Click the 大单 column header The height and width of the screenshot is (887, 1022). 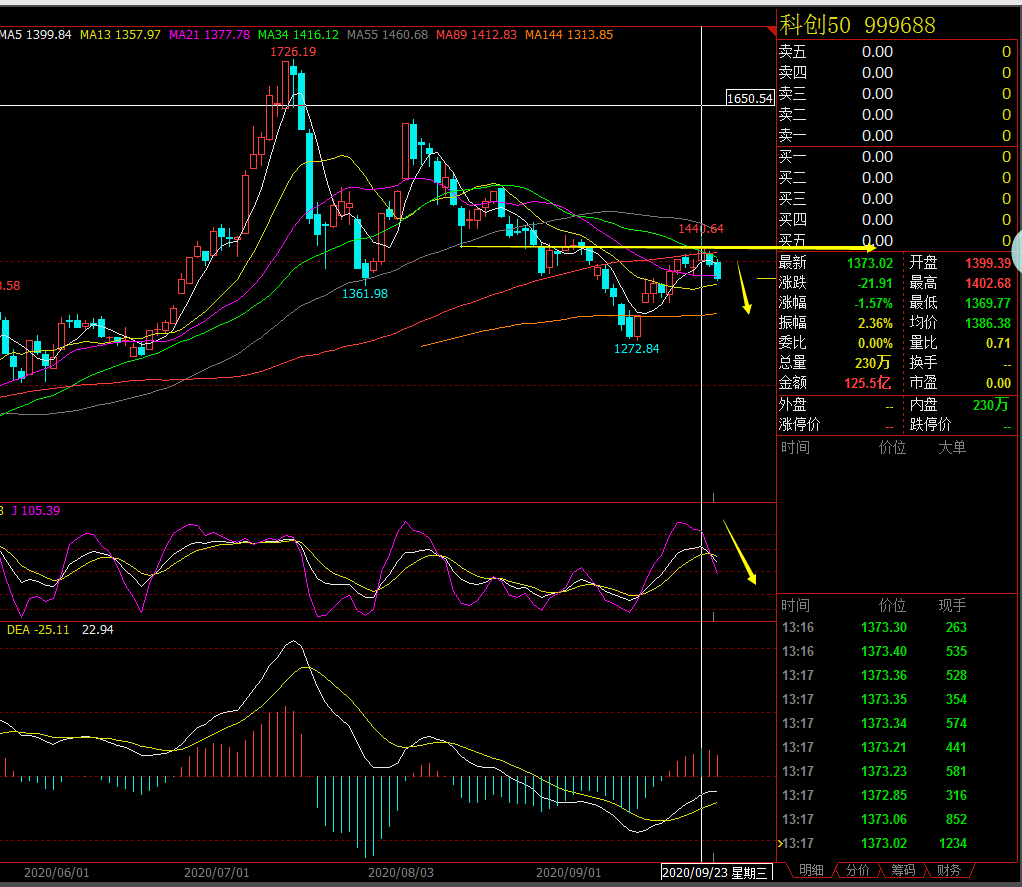tap(952, 448)
